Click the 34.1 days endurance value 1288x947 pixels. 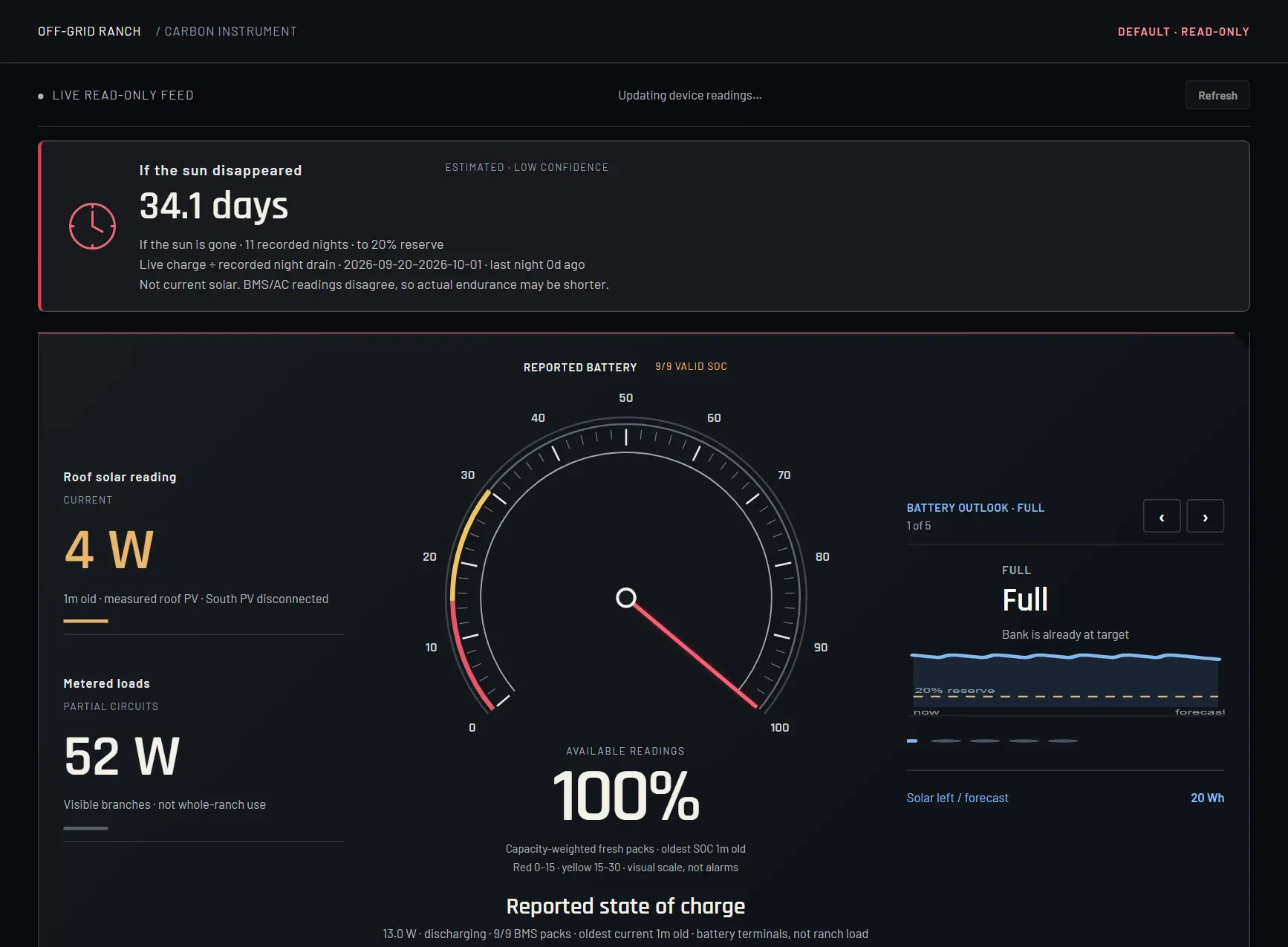[214, 206]
